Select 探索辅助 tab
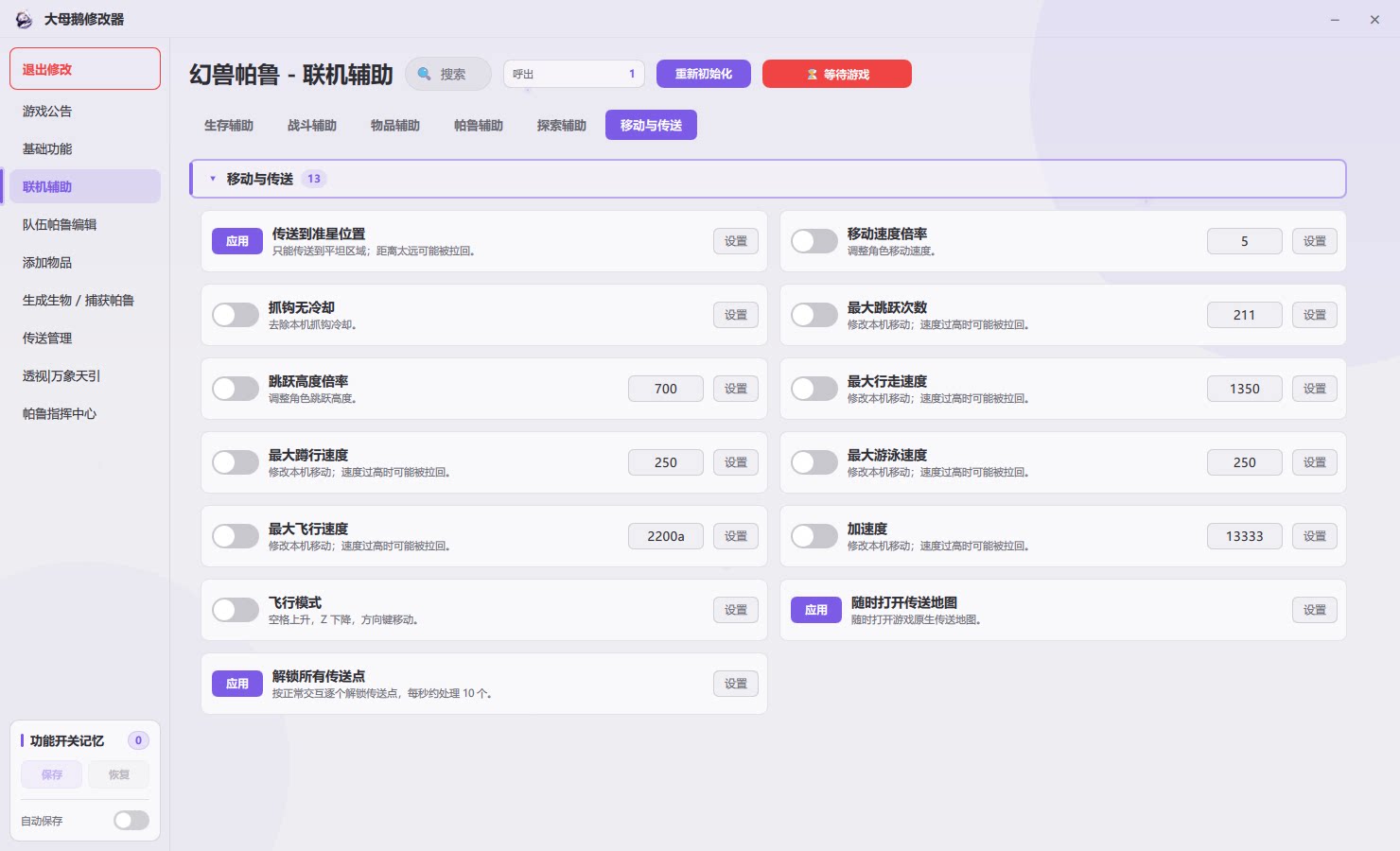Viewport: 1400px width, 851px height. click(x=562, y=125)
